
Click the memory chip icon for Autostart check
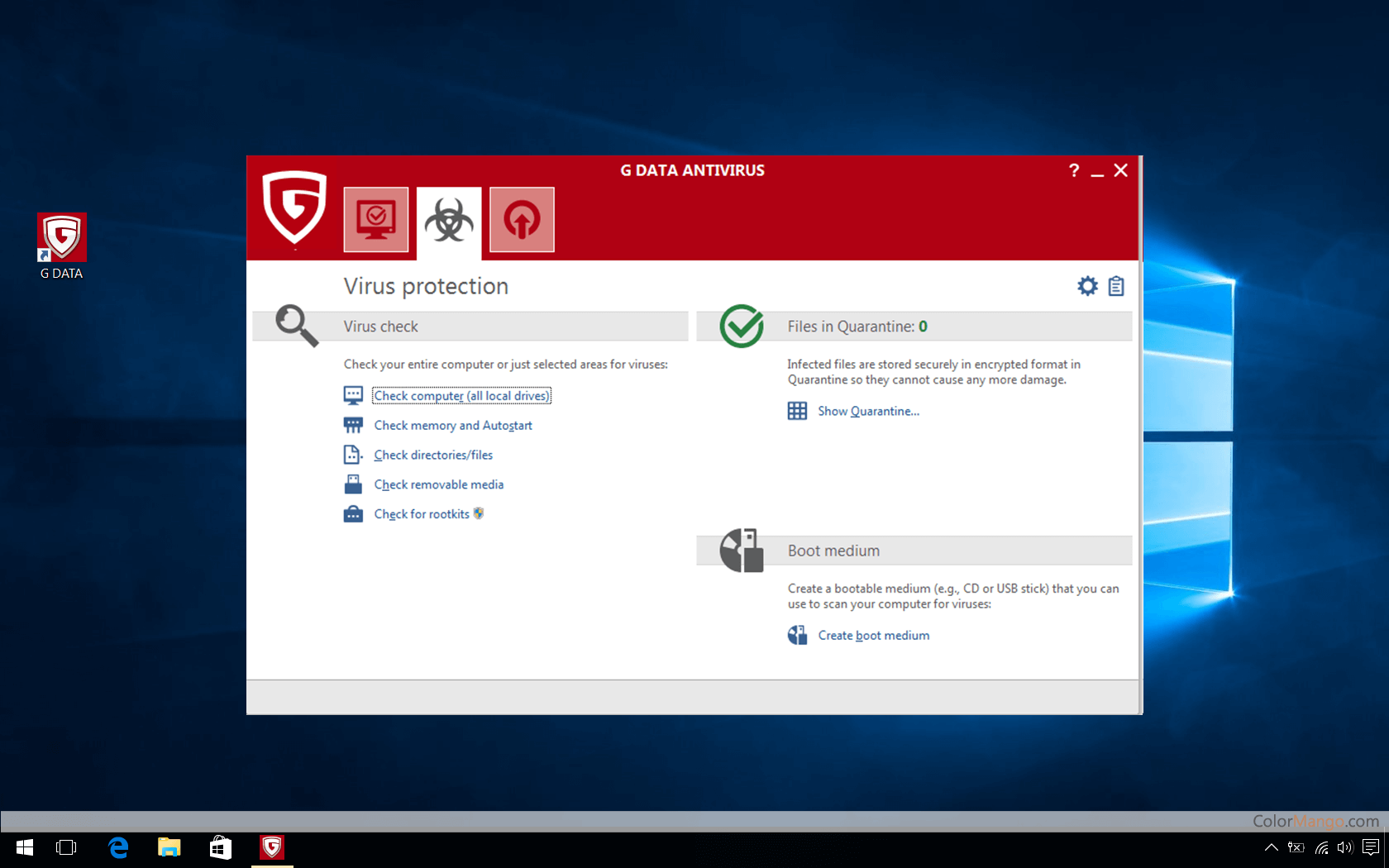(x=353, y=425)
